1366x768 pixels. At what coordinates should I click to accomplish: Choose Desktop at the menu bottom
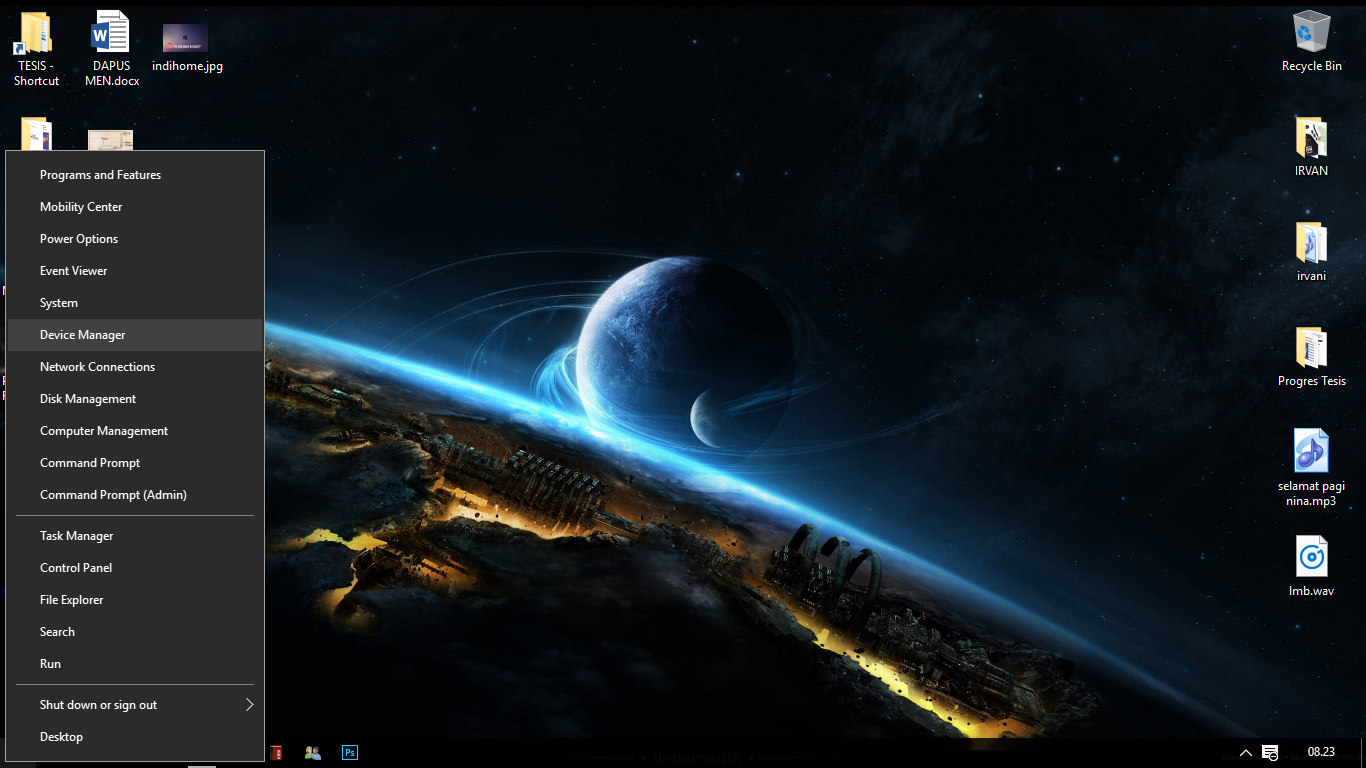click(135, 737)
